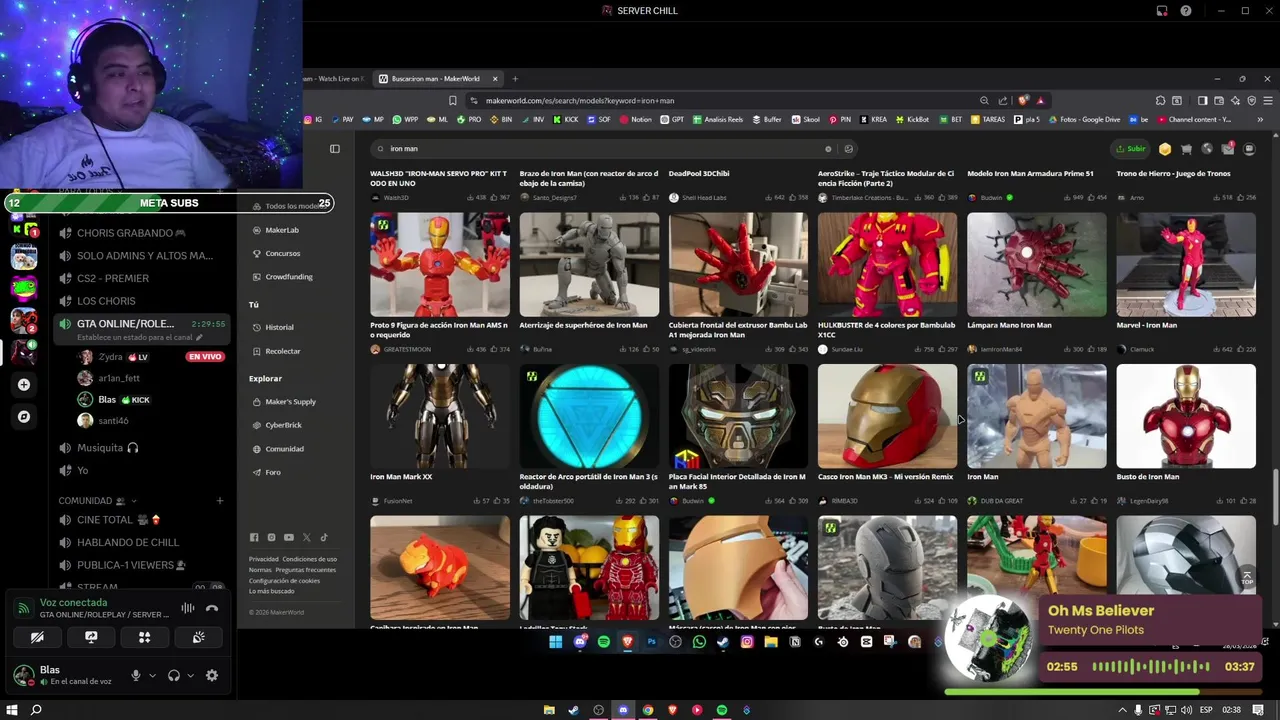Close the MakerWorld browser tab

(494, 79)
